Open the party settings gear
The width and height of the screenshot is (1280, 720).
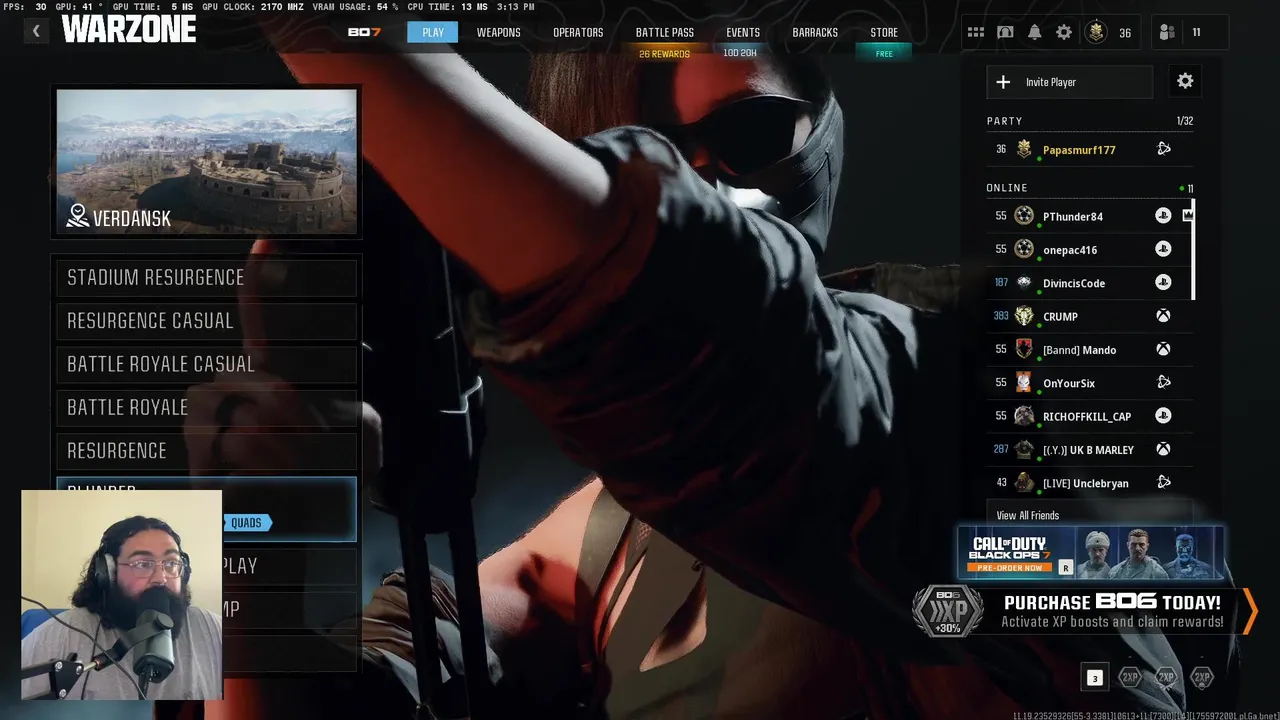pos(1185,81)
